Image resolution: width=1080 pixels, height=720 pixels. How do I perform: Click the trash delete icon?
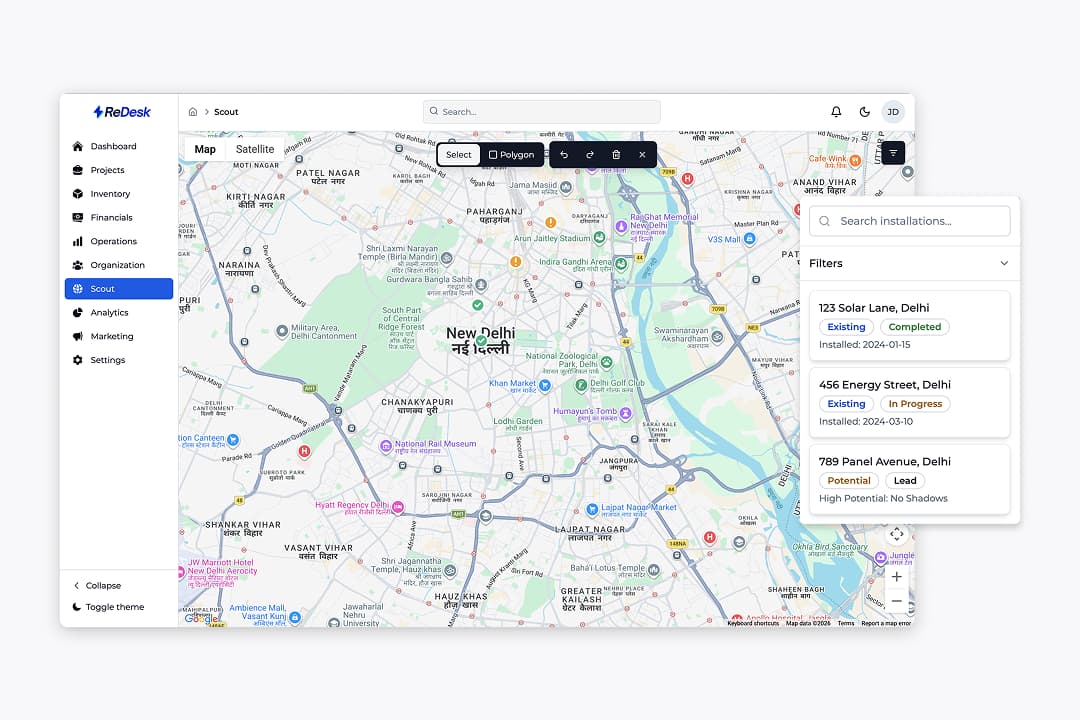(616, 154)
